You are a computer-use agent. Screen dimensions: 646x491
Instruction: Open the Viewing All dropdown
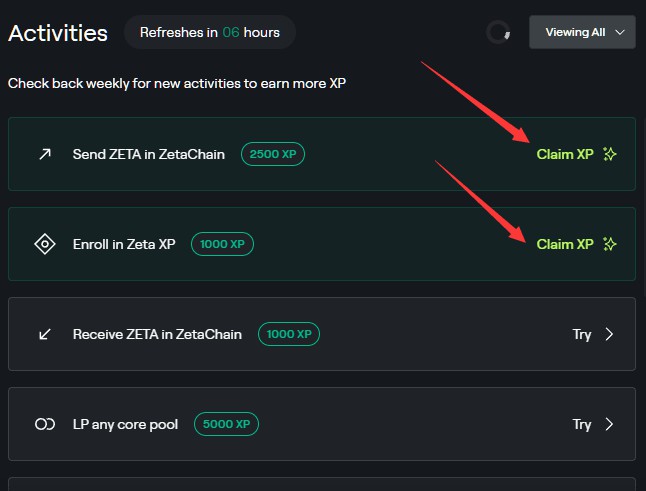582,32
